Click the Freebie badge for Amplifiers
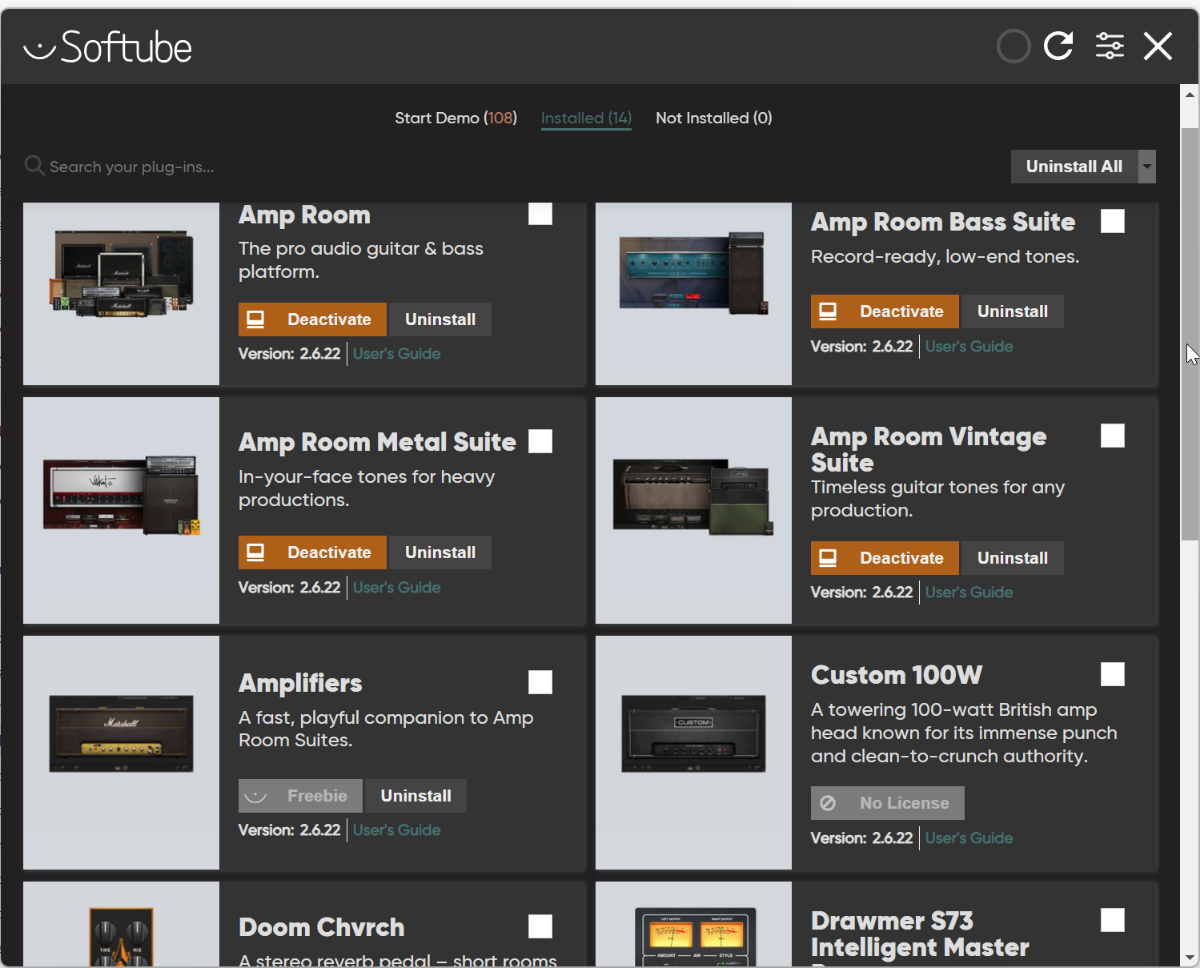 click(x=300, y=796)
